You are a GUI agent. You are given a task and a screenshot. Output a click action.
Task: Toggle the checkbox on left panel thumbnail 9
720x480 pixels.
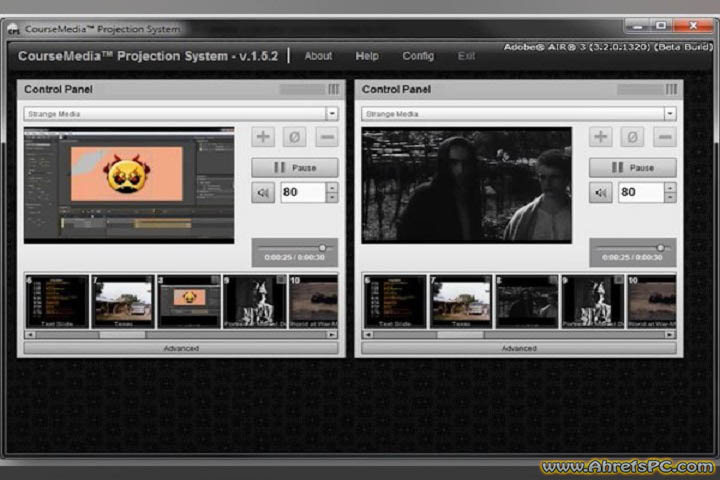tap(281, 280)
